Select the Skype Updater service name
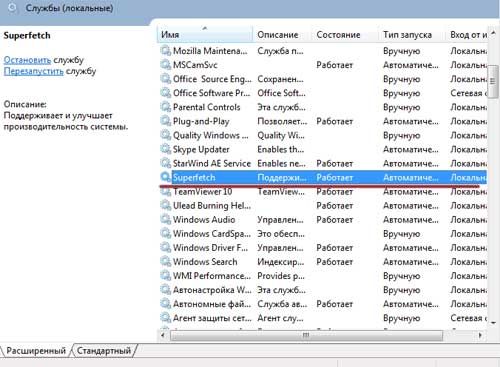This screenshot has width=500, height=367. tap(201, 149)
